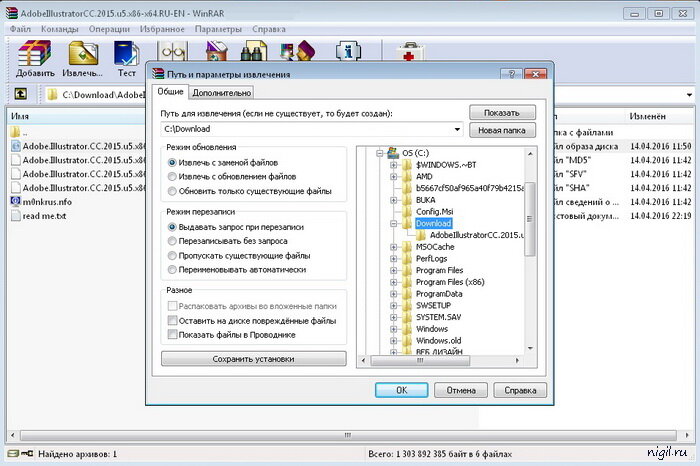The width and height of the screenshot is (700, 466).
Task: Switch to the Дополнительно tab
Action: [x=222, y=93]
